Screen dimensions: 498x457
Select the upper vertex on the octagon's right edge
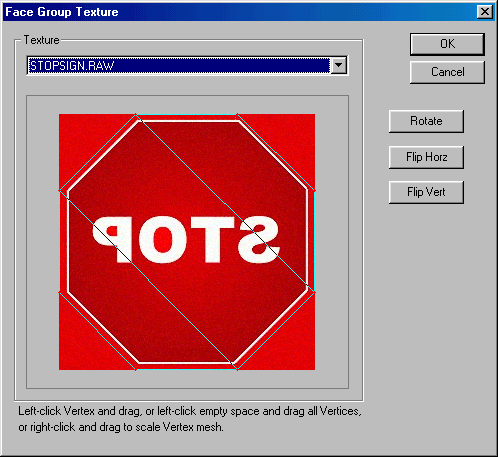tap(314, 191)
